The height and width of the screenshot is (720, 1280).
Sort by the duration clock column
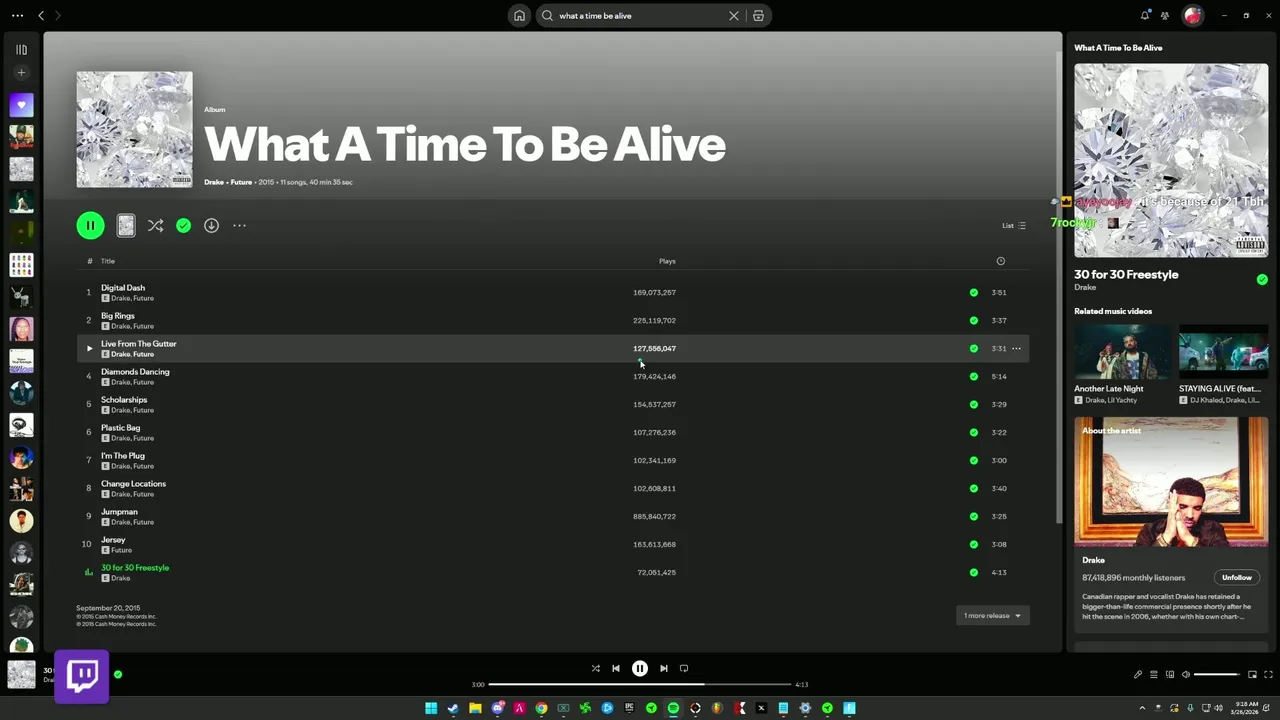point(1000,261)
